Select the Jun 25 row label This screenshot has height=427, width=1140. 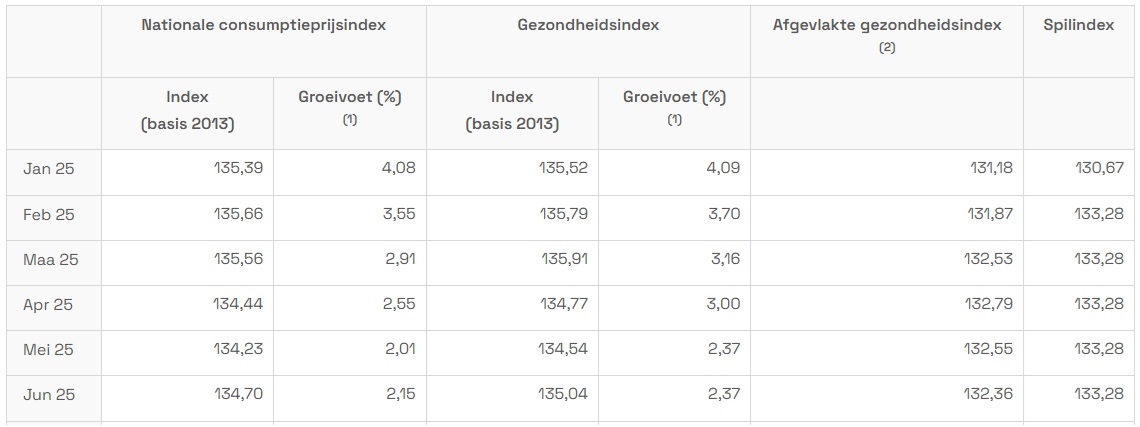(x=49, y=395)
